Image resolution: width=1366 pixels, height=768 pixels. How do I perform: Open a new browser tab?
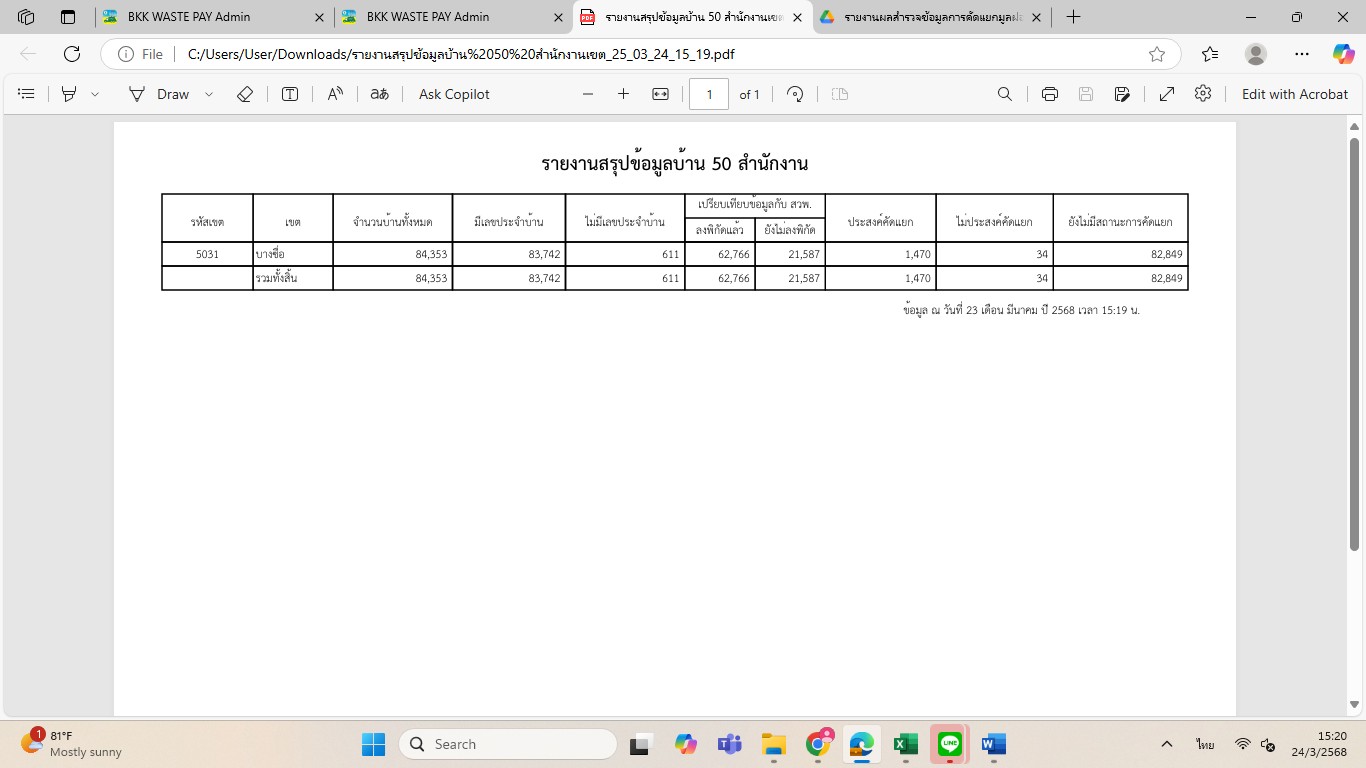pos(1073,17)
